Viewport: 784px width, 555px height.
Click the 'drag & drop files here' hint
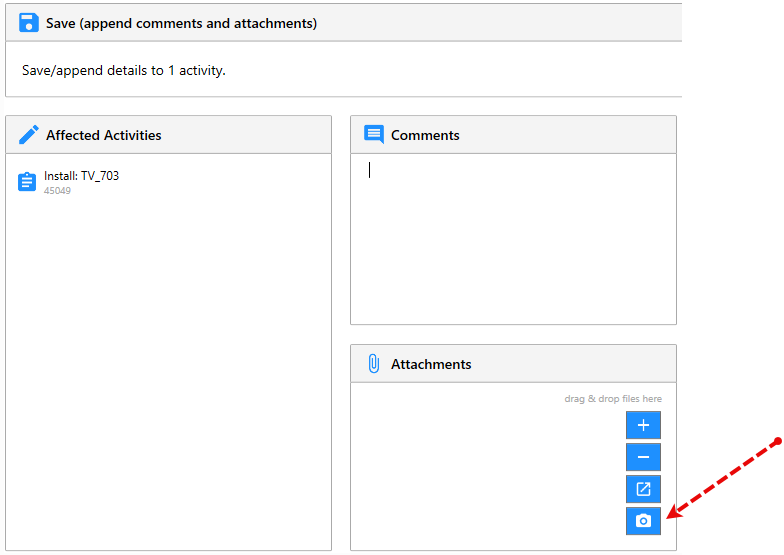612,399
